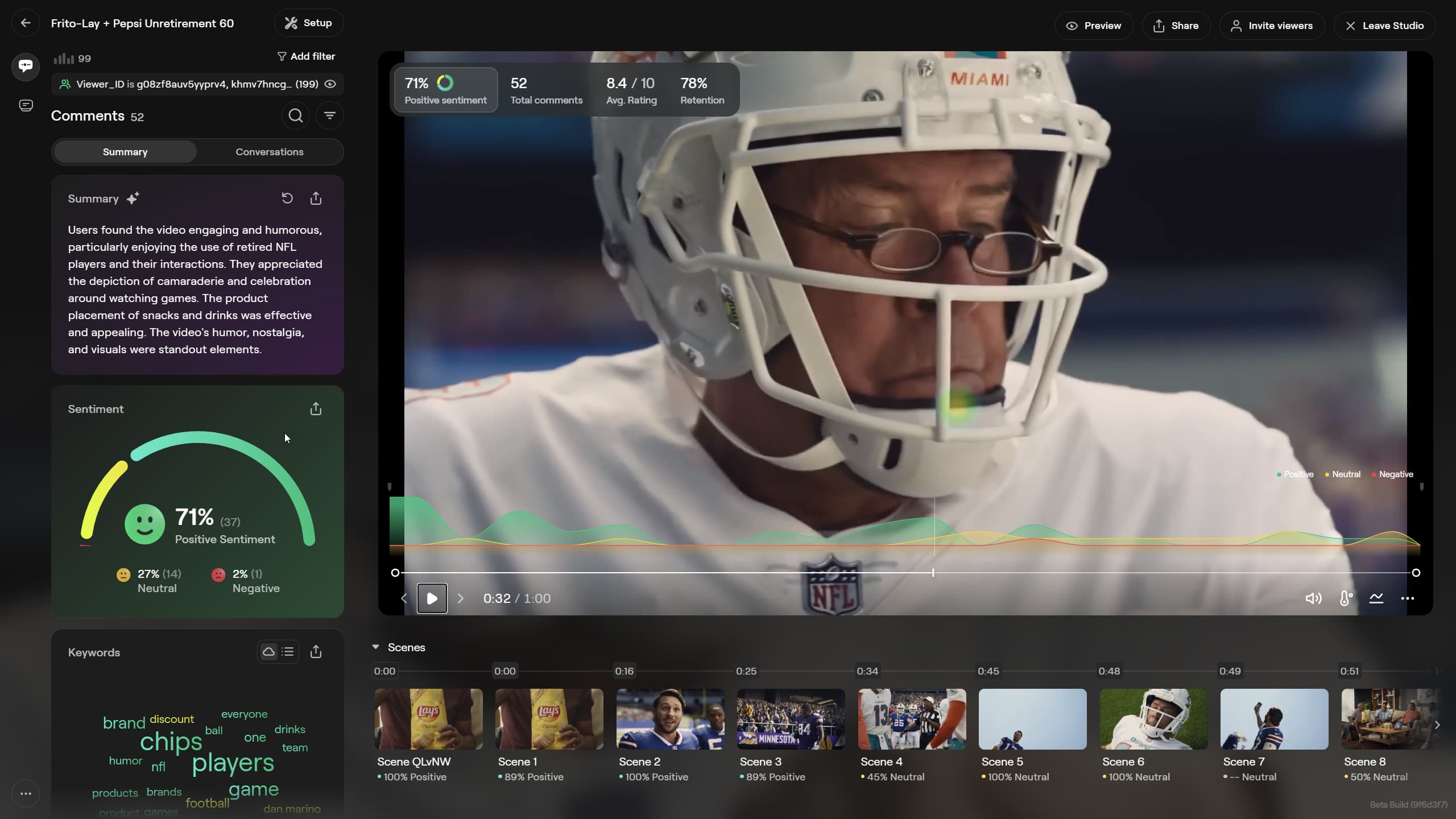The height and width of the screenshot is (819, 1456).
Task: Click the 'chips' keyword
Action: coord(171,742)
